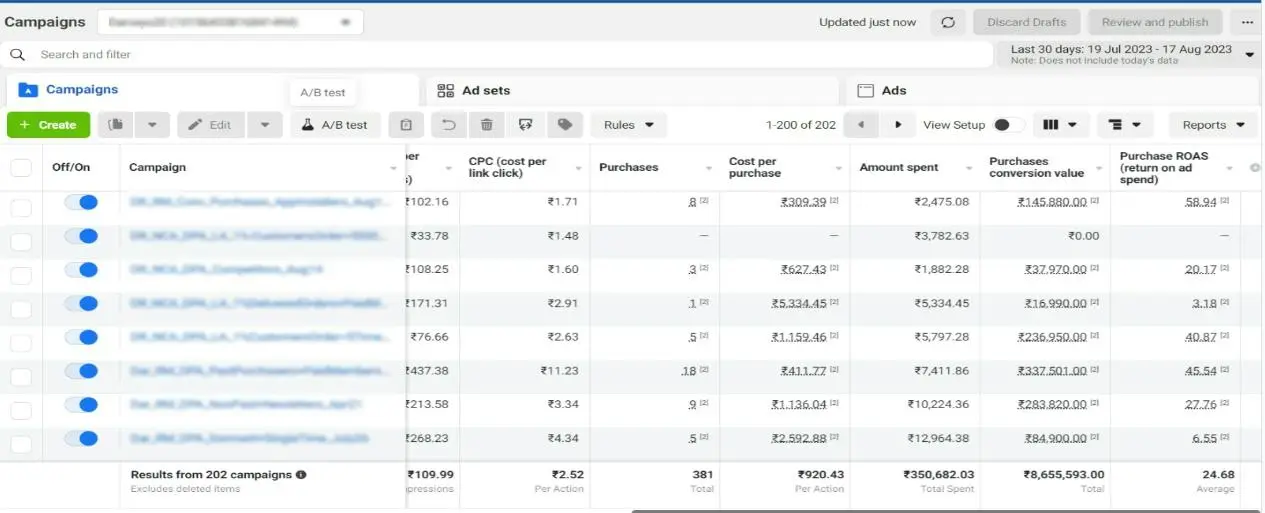Turn off the first campaign's Off/On switch
Viewport: 1265px width, 513px height.
tap(81, 202)
